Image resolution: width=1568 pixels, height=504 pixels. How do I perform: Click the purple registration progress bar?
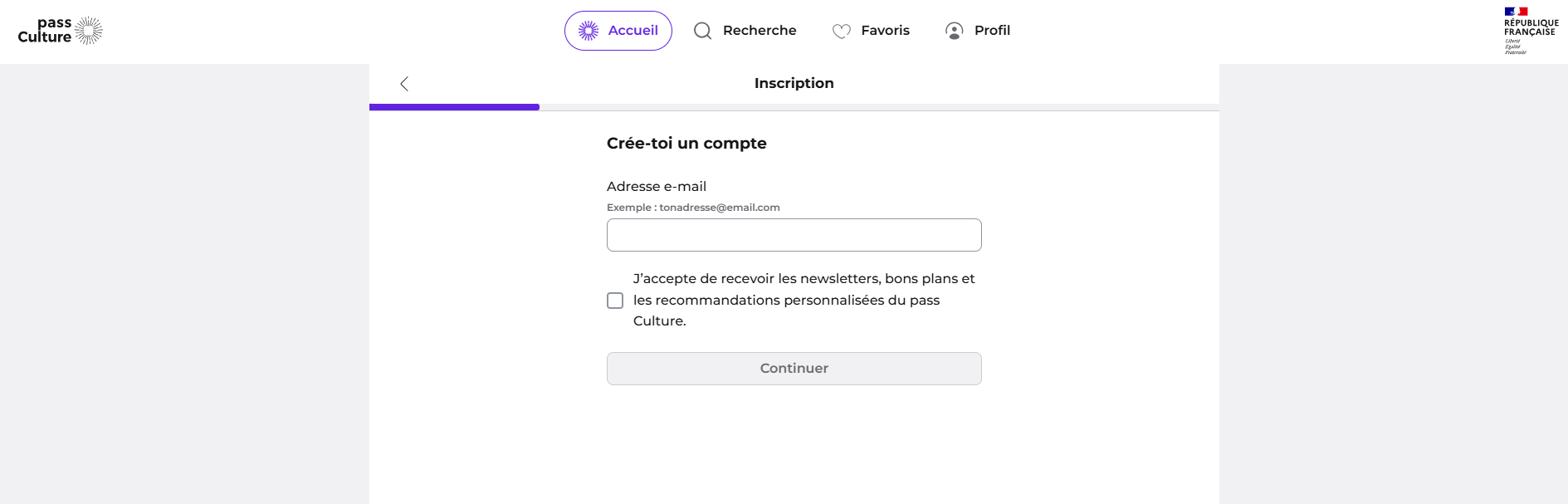(454, 107)
